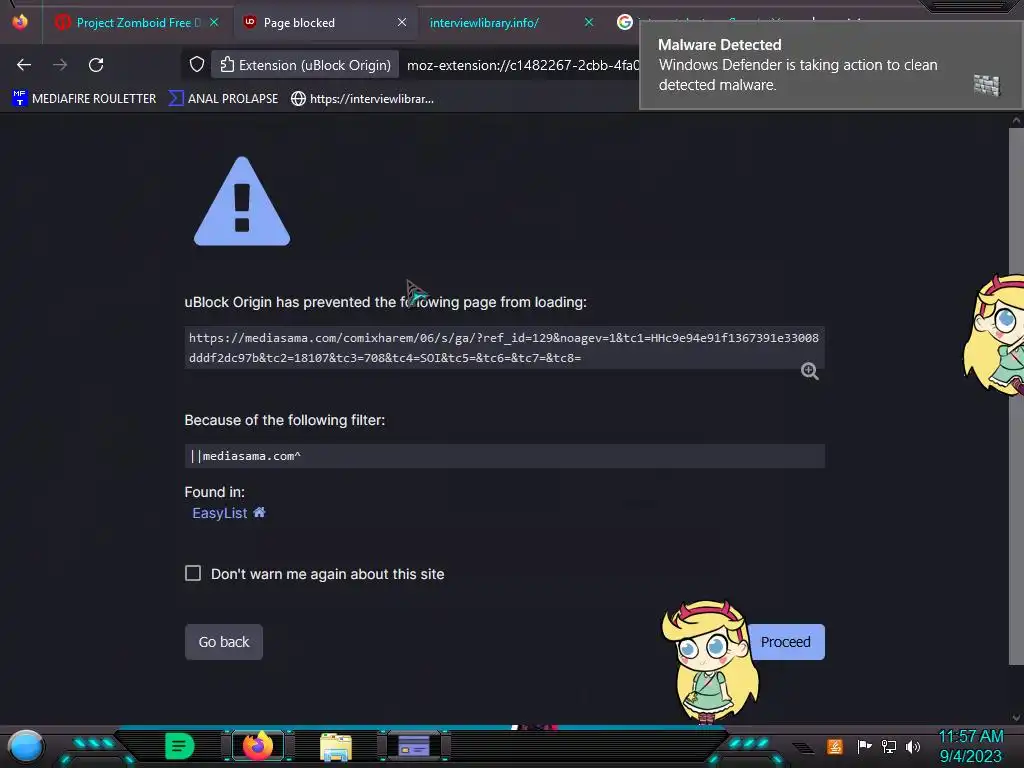Open the blue window app in taskbar
1024x768 pixels.
click(413, 746)
